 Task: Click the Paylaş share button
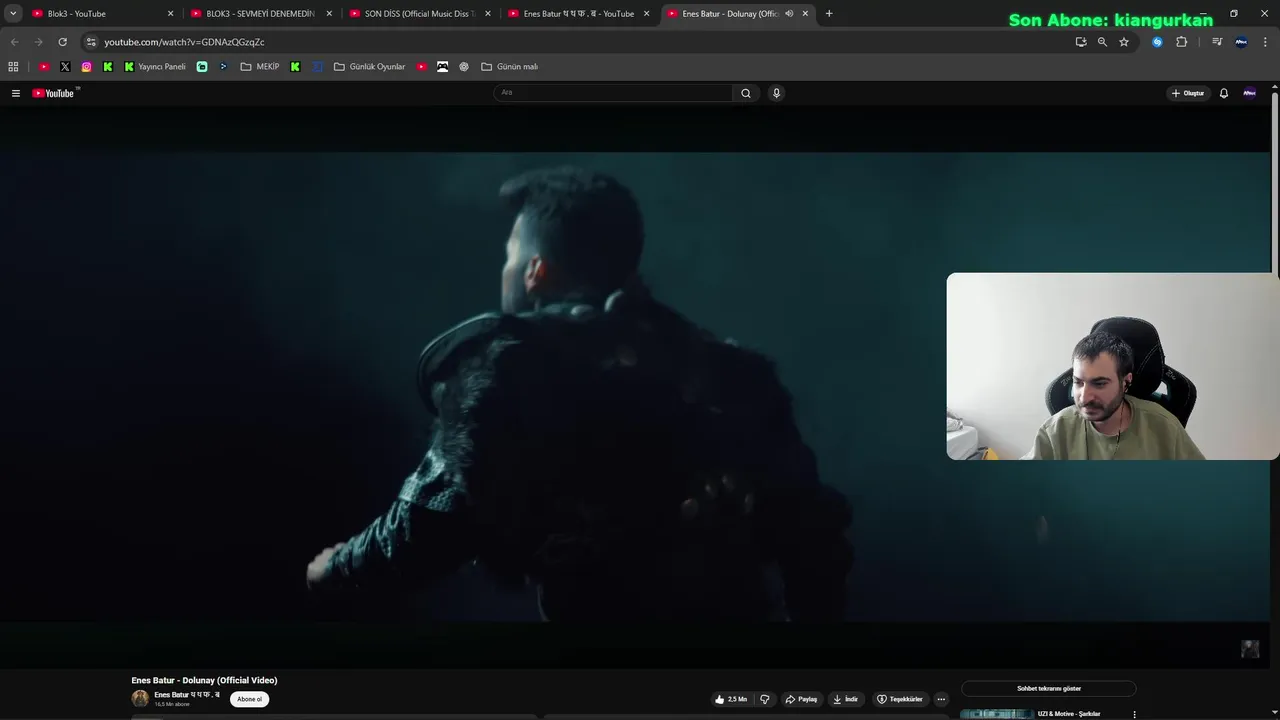point(801,699)
